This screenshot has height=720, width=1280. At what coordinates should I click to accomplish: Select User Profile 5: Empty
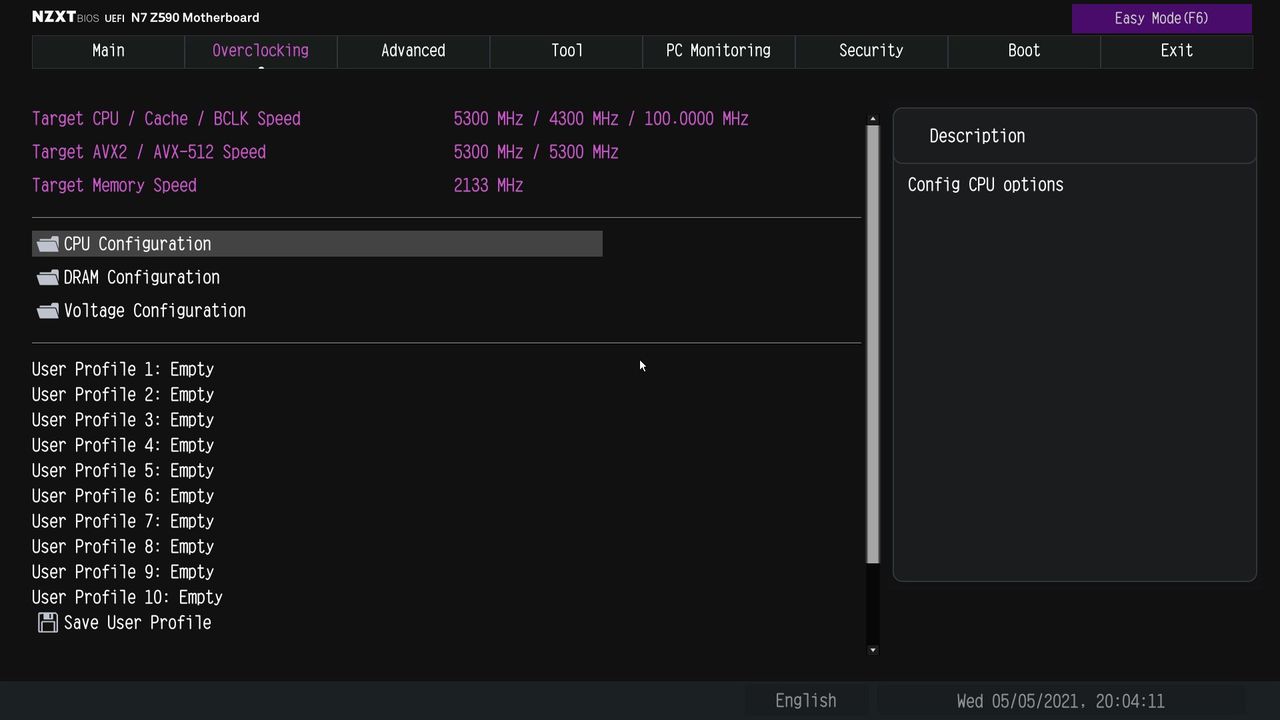coord(123,471)
